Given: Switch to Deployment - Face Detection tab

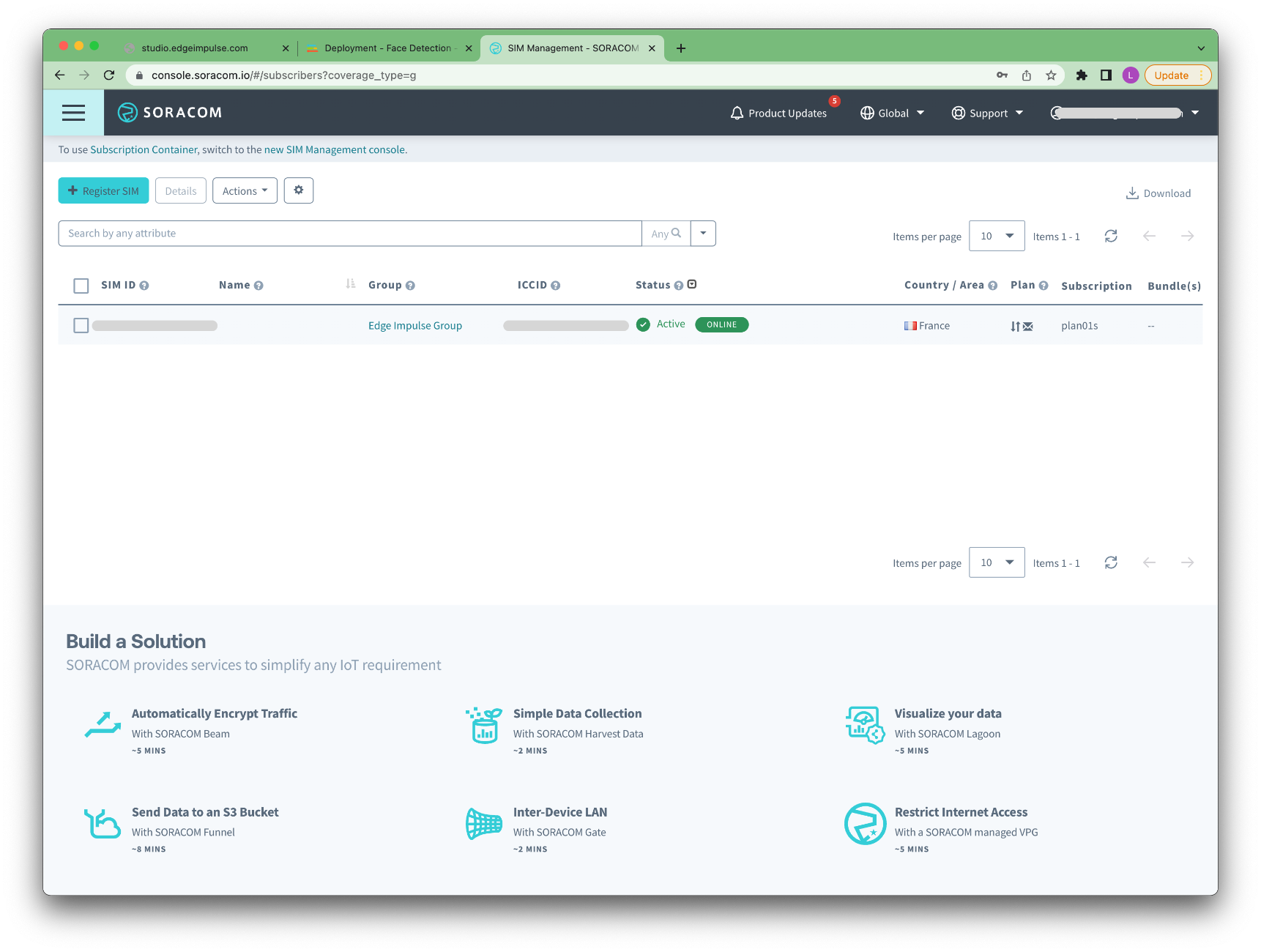Looking at the screenshot, I should [388, 48].
